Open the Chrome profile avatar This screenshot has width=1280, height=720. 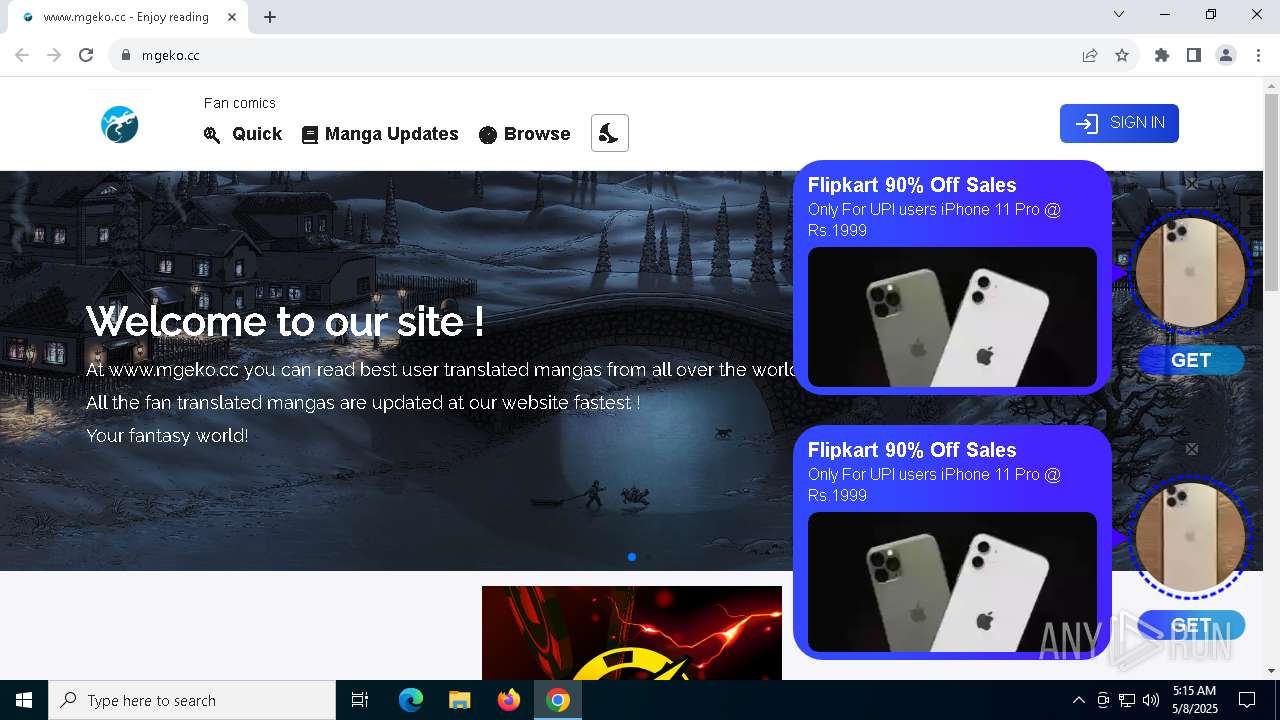coord(1226,55)
